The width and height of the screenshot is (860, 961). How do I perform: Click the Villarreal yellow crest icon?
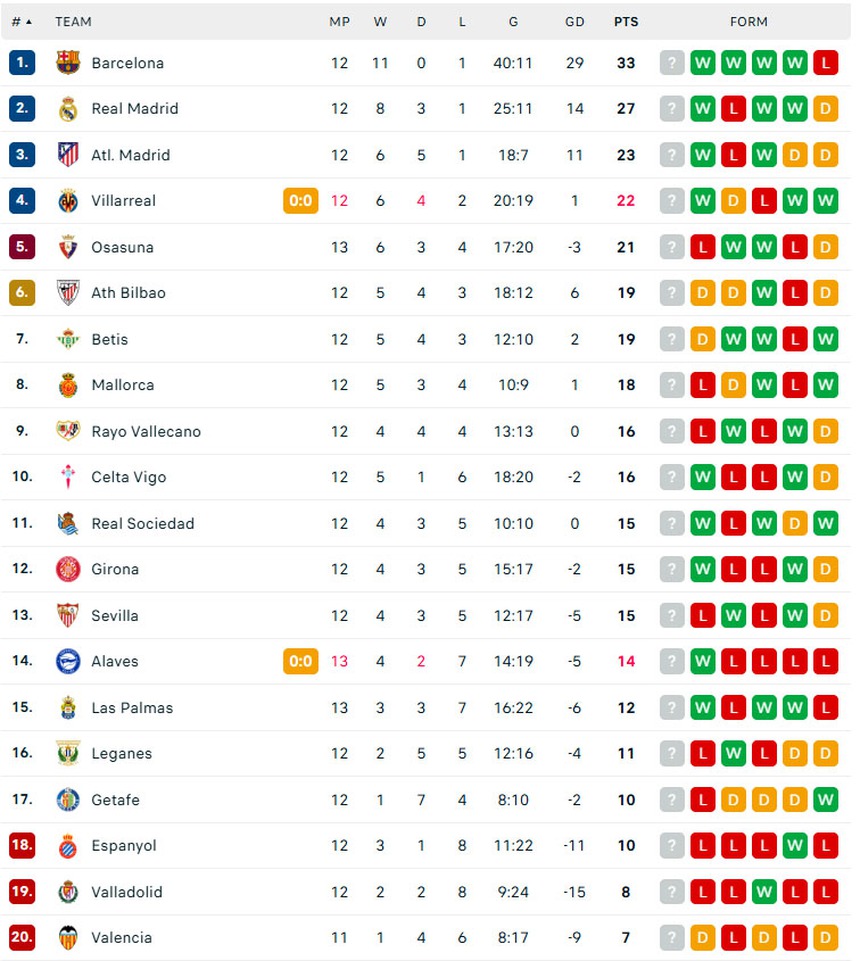(x=68, y=201)
